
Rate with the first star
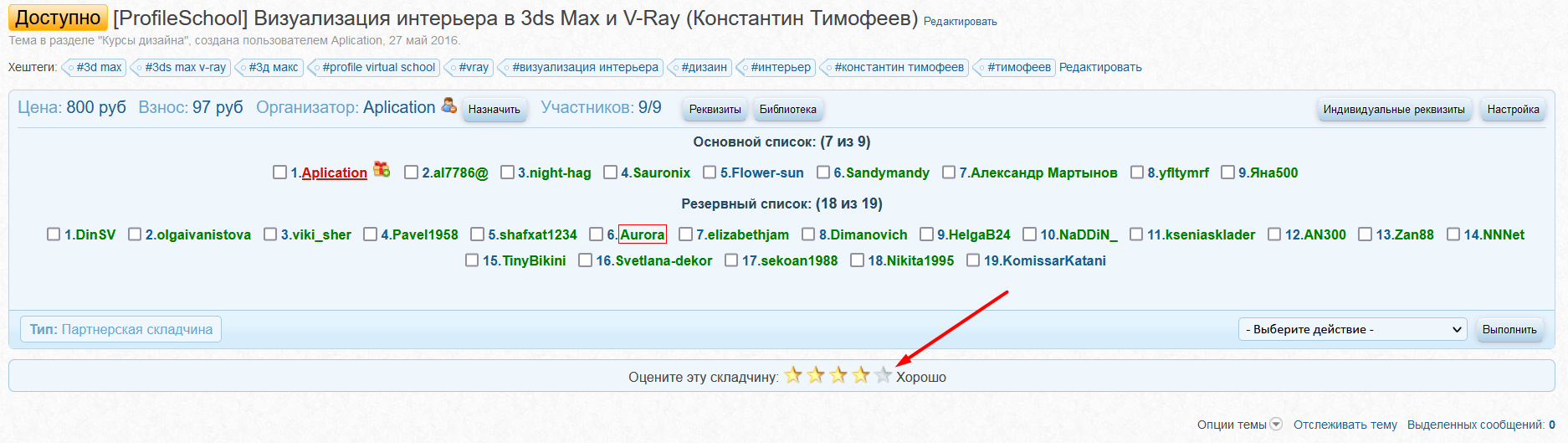(x=793, y=375)
